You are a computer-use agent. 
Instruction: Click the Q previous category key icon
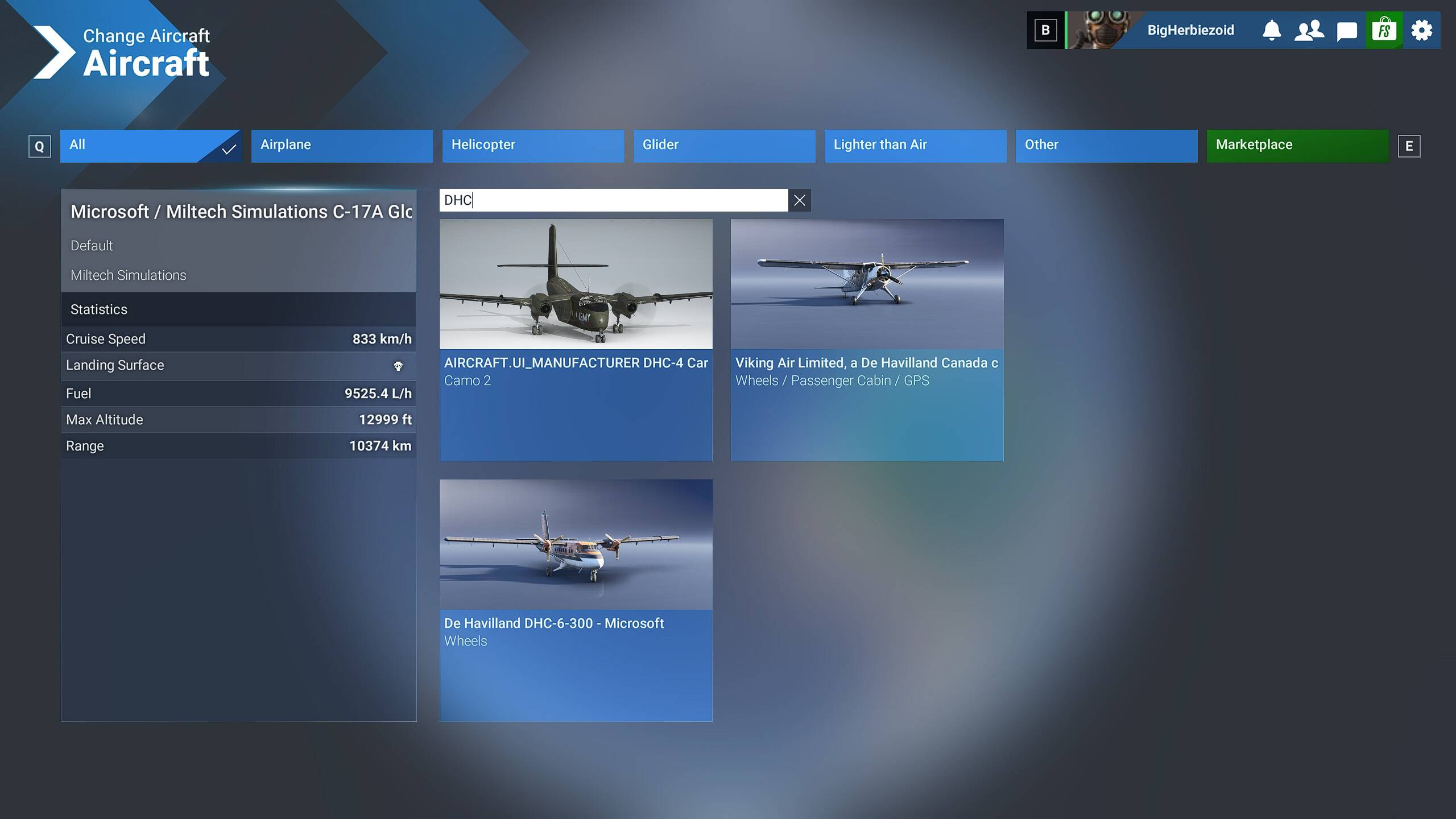tap(39, 146)
